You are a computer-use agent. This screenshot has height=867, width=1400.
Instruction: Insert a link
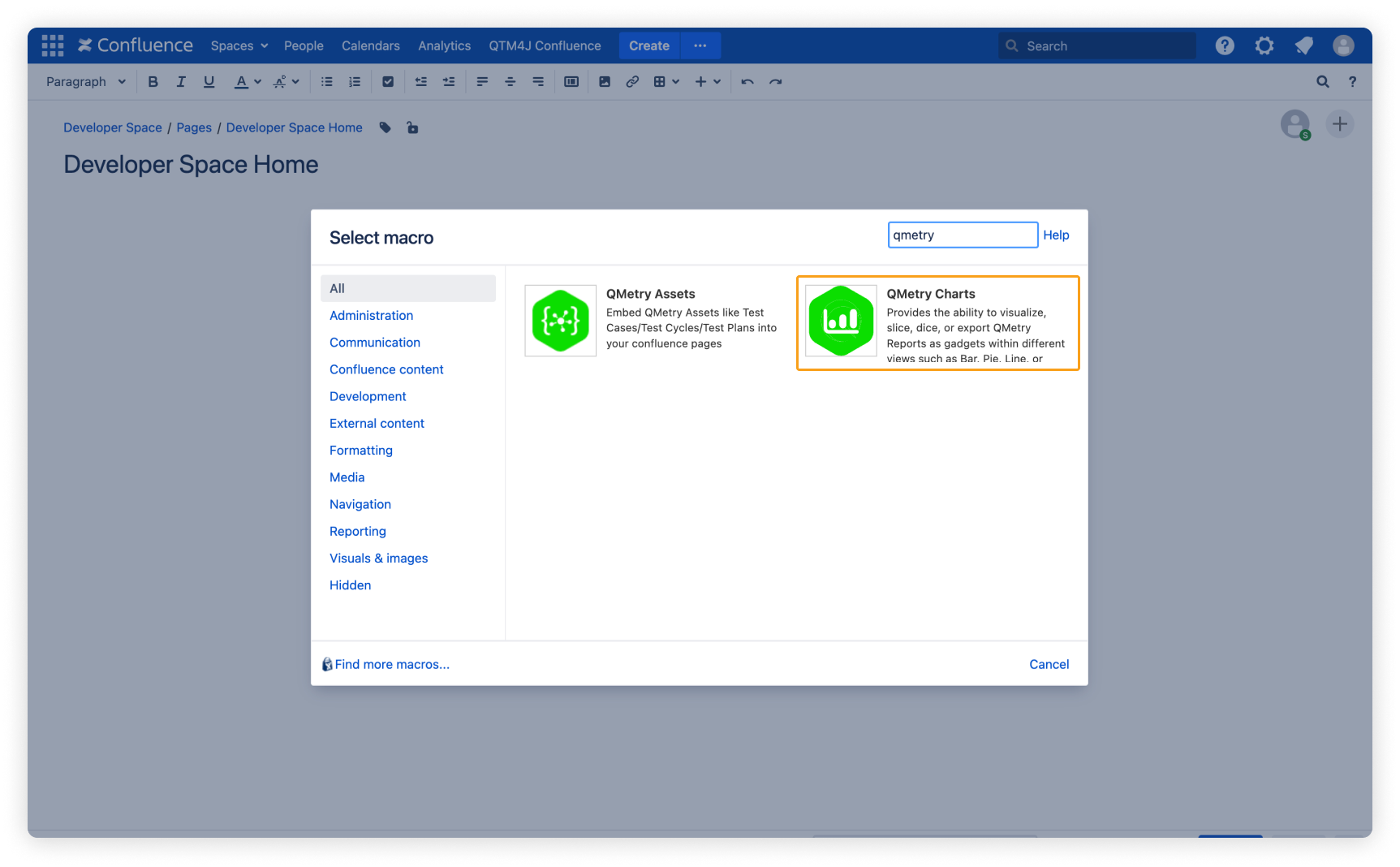(x=632, y=81)
